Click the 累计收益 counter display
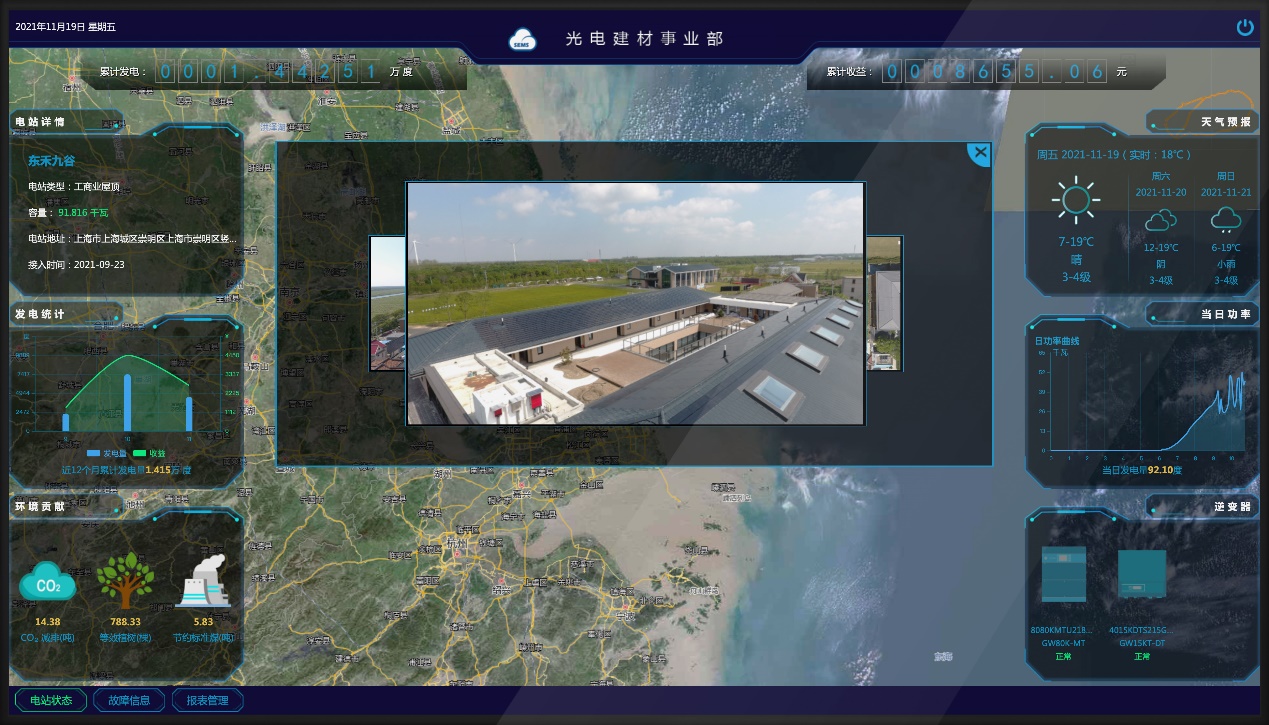The height and width of the screenshot is (725, 1269). (996, 71)
